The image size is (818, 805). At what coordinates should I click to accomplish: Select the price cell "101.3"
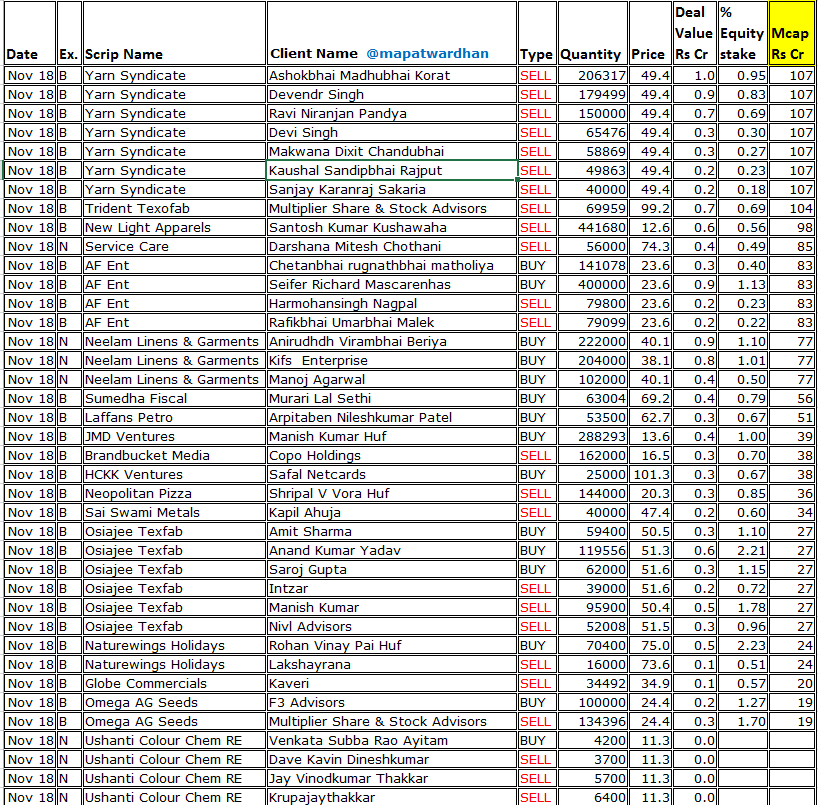point(650,474)
